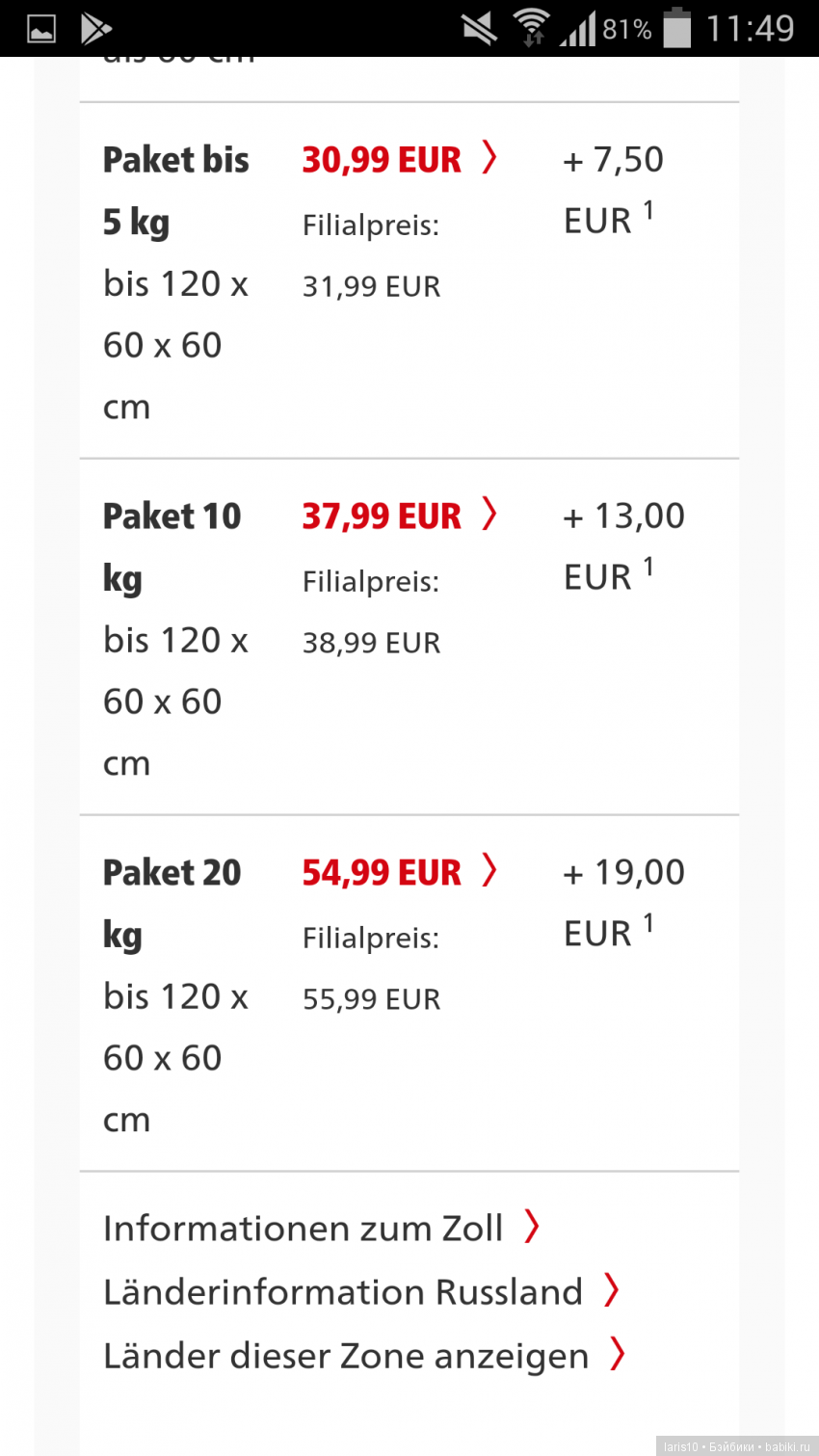Tap the arrow after Länderinformation Russland

point(611,1290)
